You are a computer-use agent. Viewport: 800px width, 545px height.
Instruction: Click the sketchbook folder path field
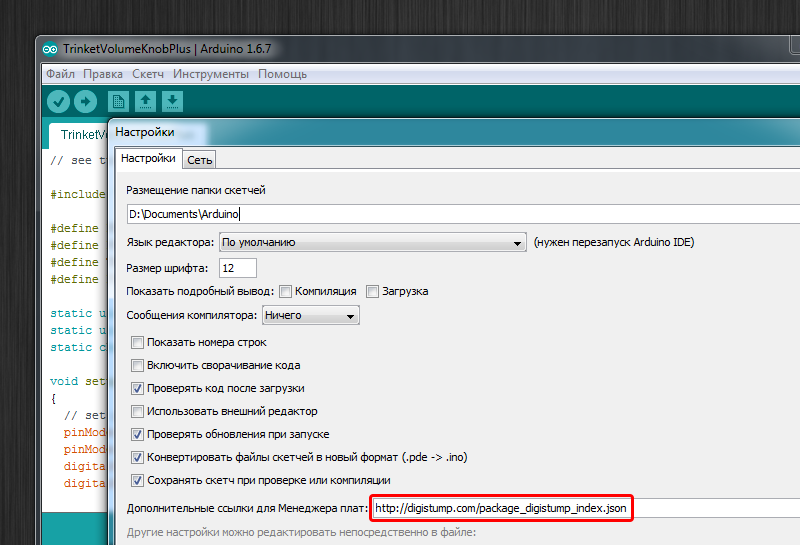coord(463,214)
